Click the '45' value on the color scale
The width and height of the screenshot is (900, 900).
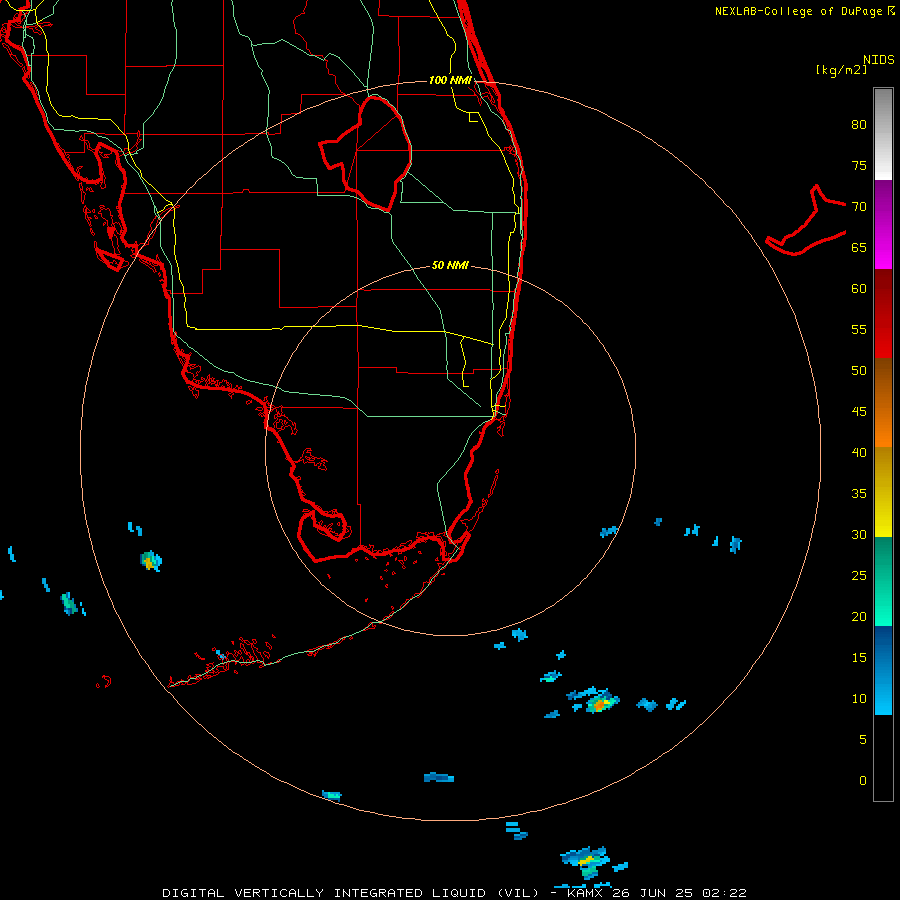tap(859, 412)
